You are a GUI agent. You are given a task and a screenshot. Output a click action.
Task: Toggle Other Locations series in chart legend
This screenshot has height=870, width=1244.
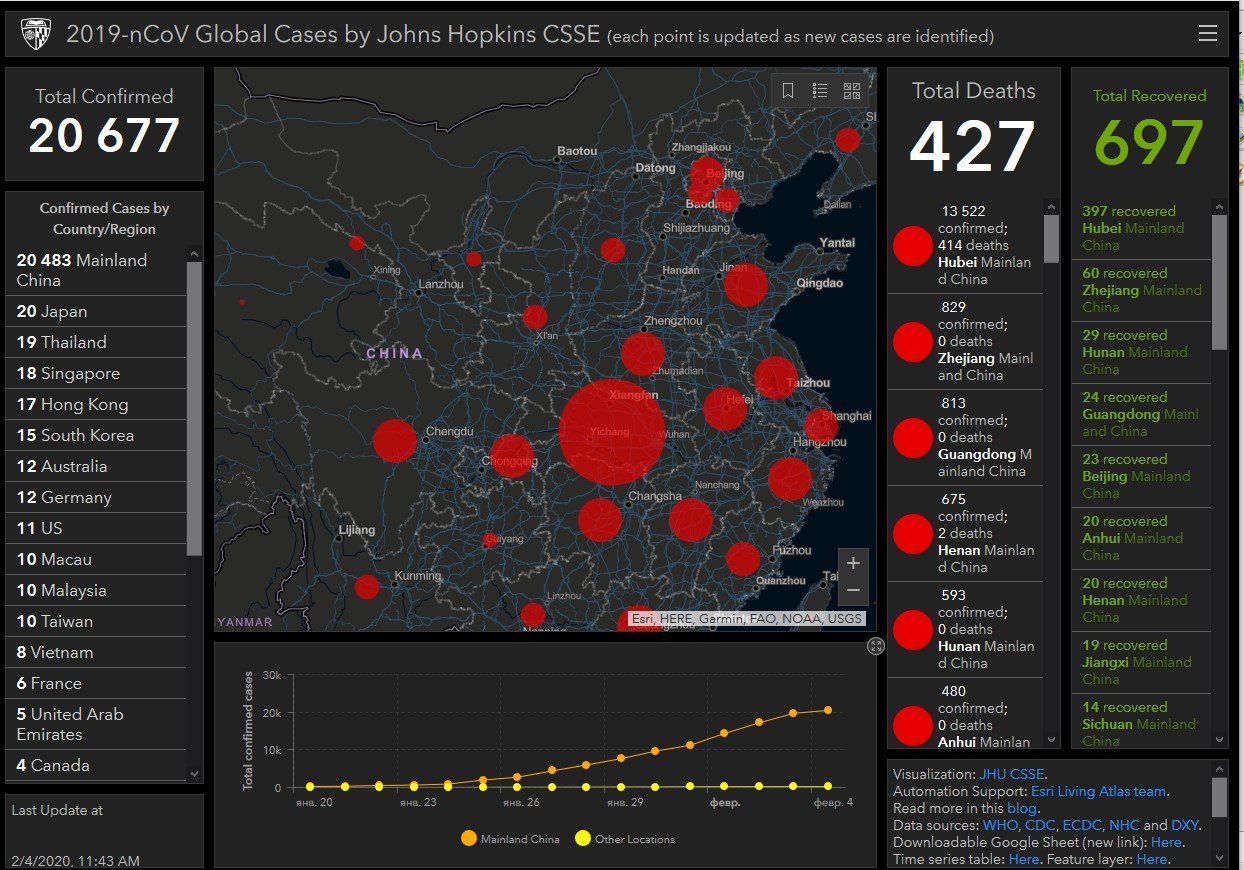click(x=625, y=839)
